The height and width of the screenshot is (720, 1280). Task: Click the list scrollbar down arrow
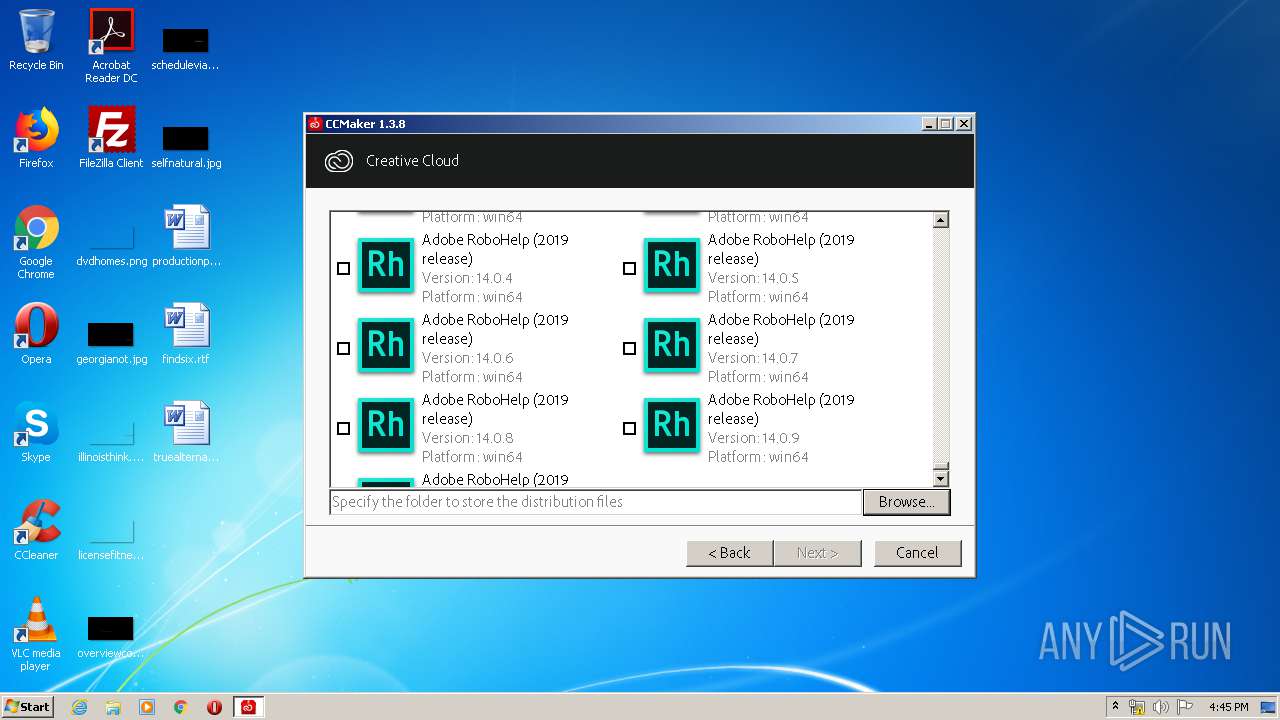click(x=940, y=478)
